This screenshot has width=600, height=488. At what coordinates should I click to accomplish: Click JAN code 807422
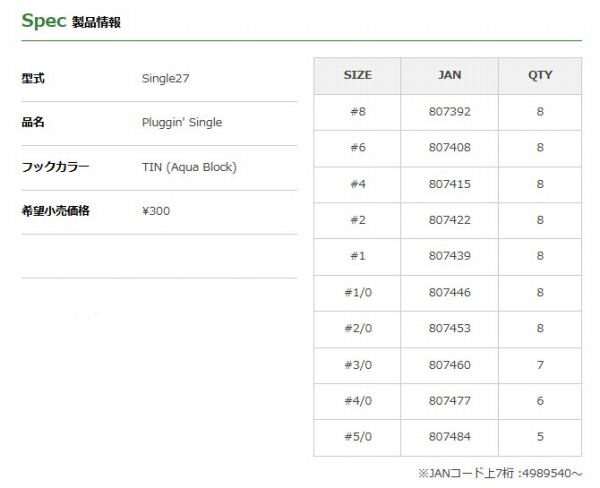coord(450,220)
